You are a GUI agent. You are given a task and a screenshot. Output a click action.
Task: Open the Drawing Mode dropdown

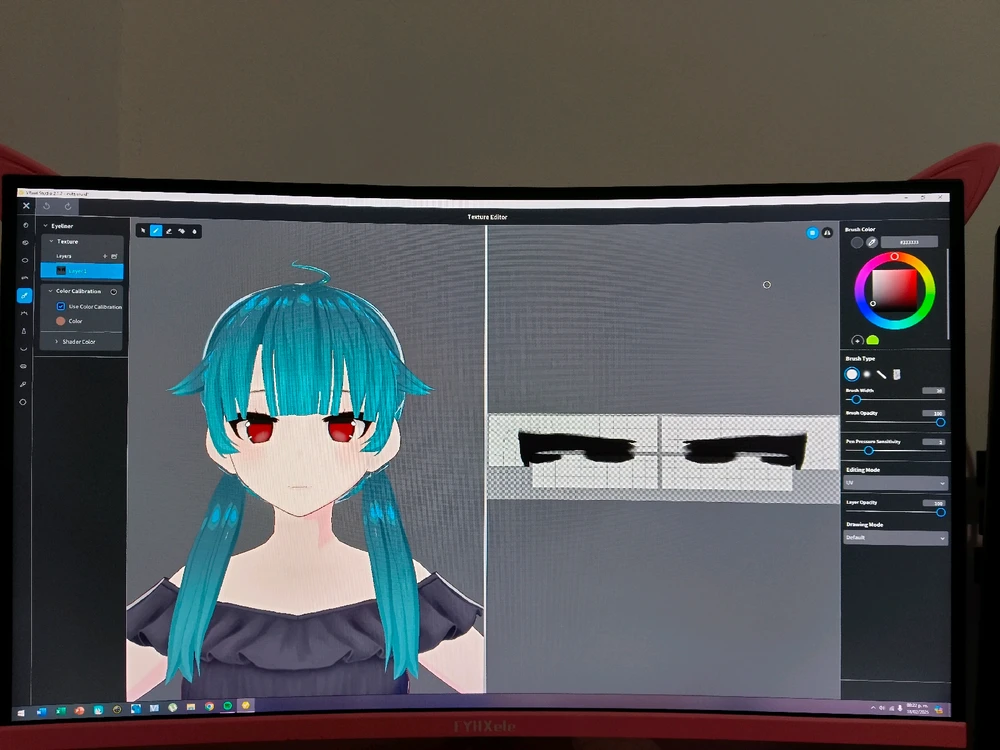(x=895, y=537)
